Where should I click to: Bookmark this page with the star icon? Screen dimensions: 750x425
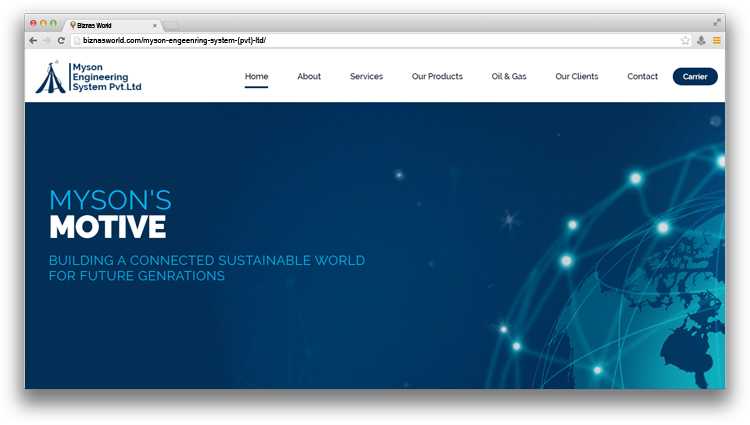point(685,40)
